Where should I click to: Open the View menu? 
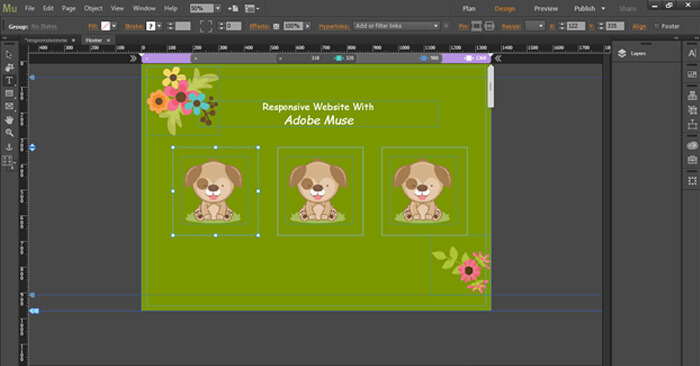point(117,8)
